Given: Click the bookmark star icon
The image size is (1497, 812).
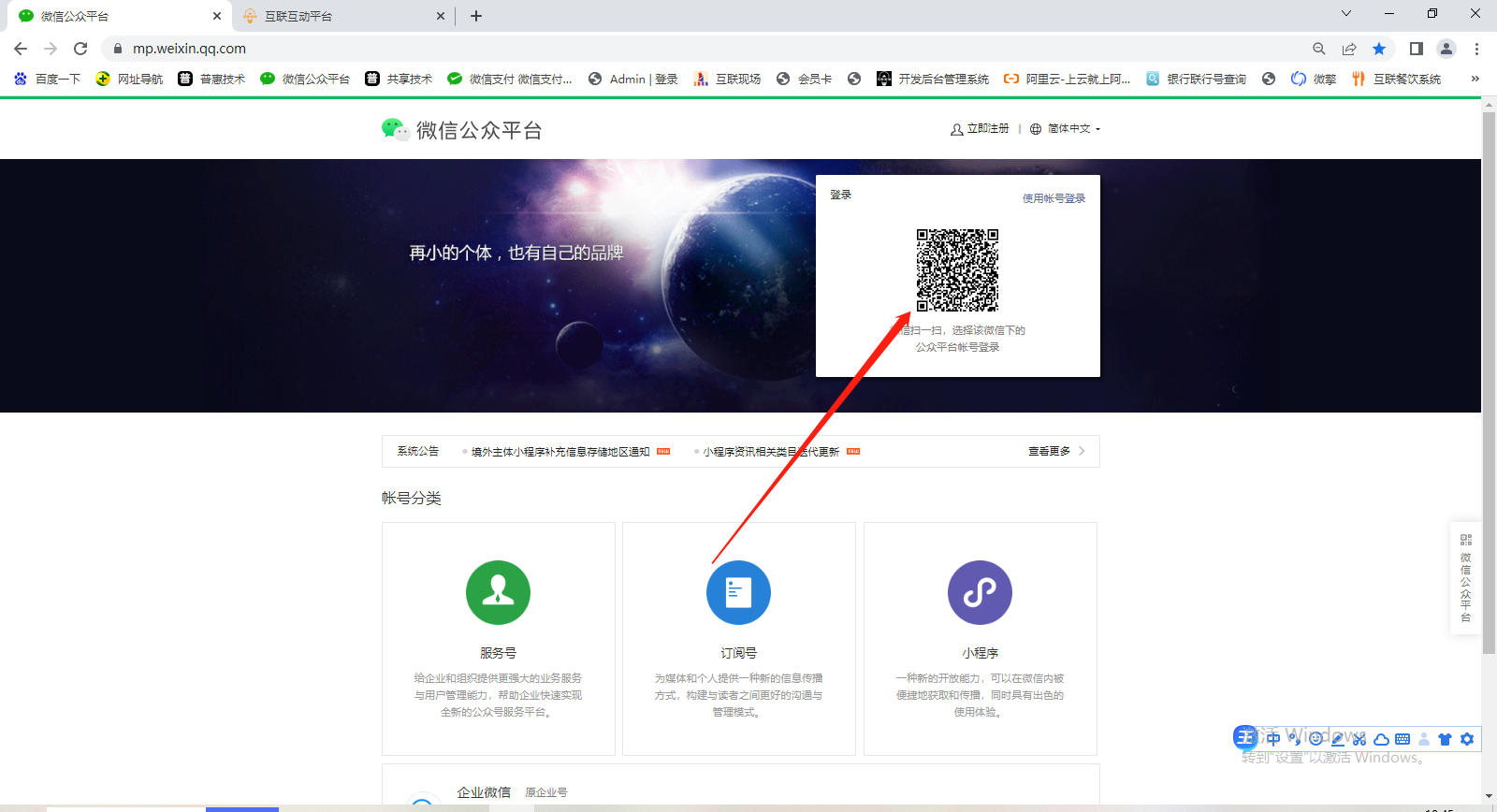Looking at the screenshot, I should (x=1379, y=49).
